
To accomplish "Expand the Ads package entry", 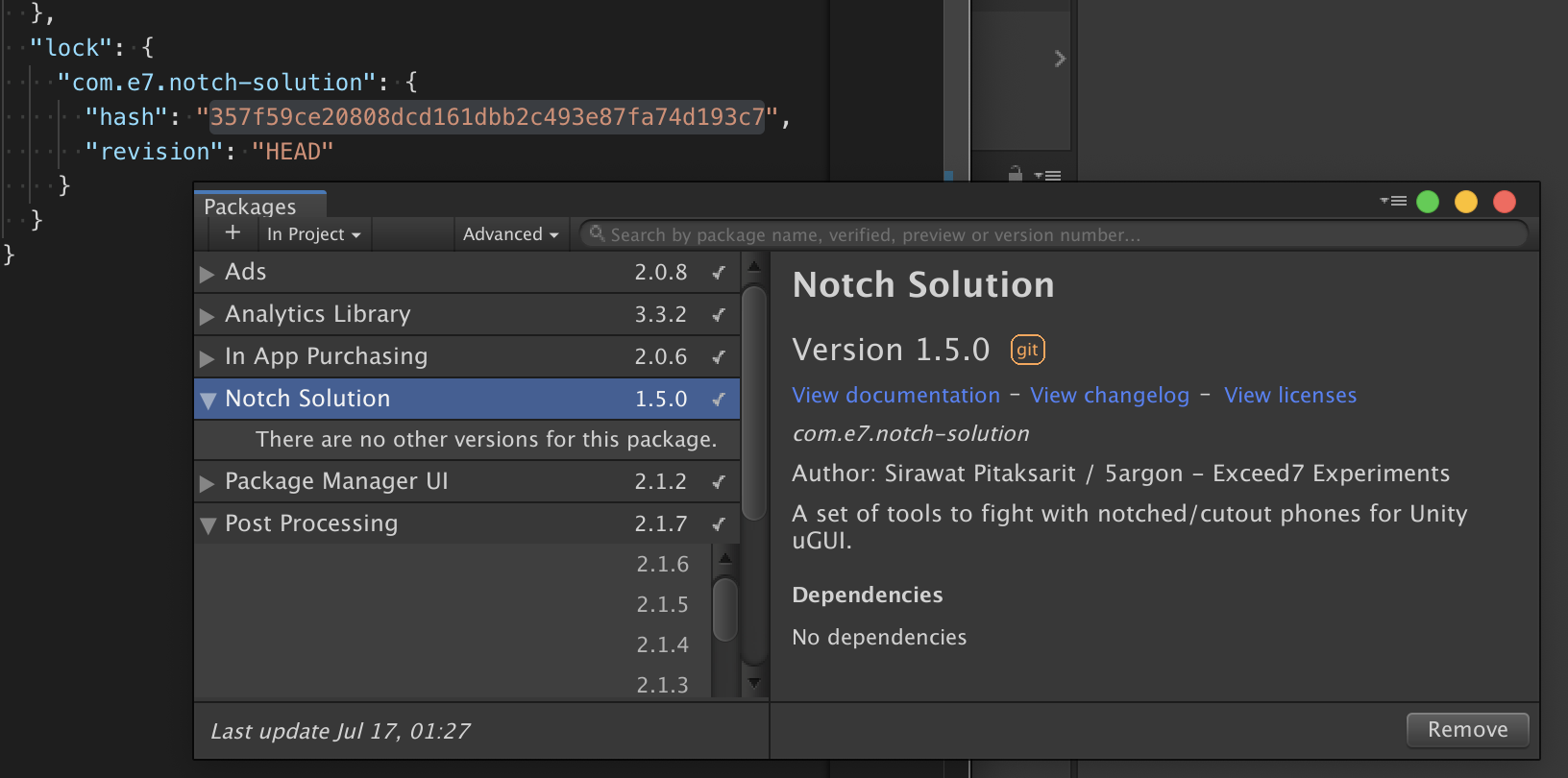I will (207, 274).
